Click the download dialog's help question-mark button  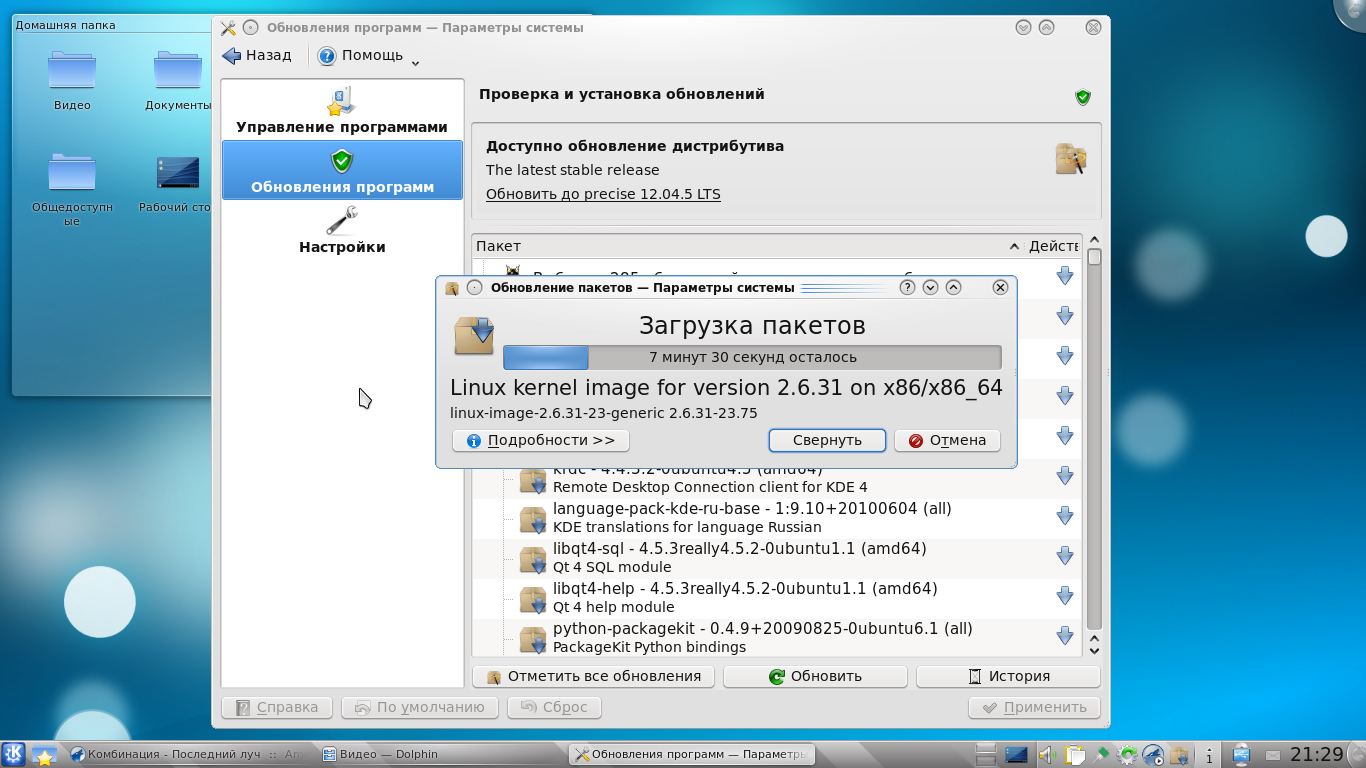pyautogui.click(x=907, y=287)
